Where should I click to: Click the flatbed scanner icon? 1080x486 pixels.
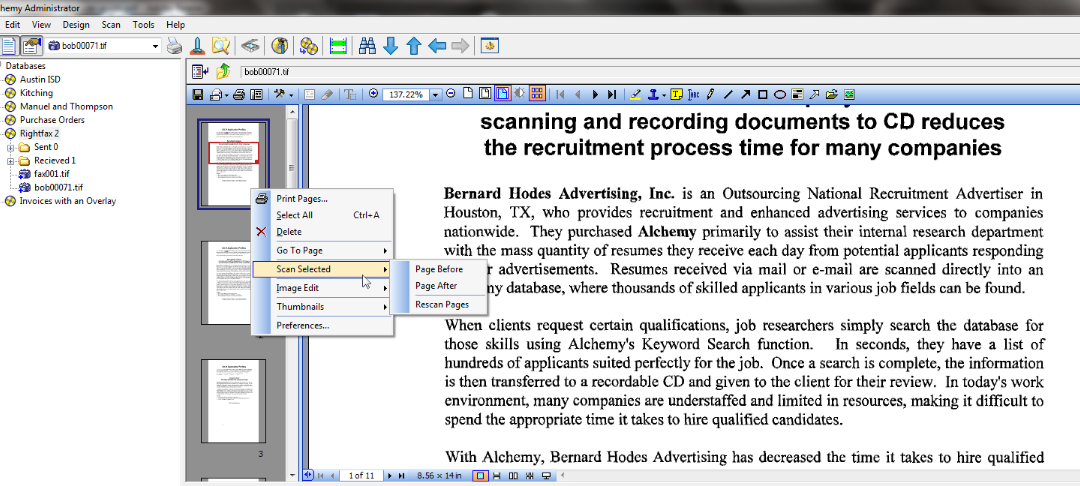tap(250, 46)
